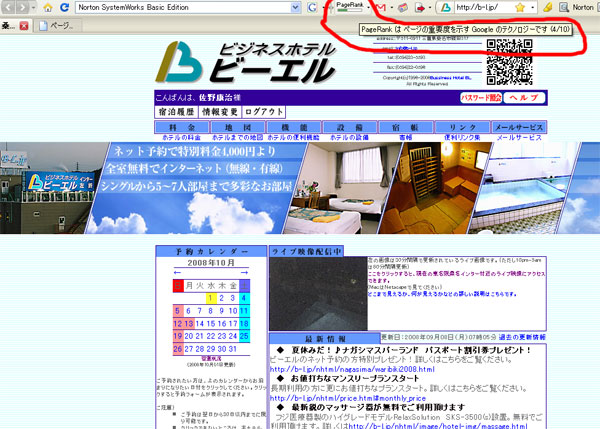Follow the ホテルの設備 link
600x429 pixels.
tap(349, 137)
